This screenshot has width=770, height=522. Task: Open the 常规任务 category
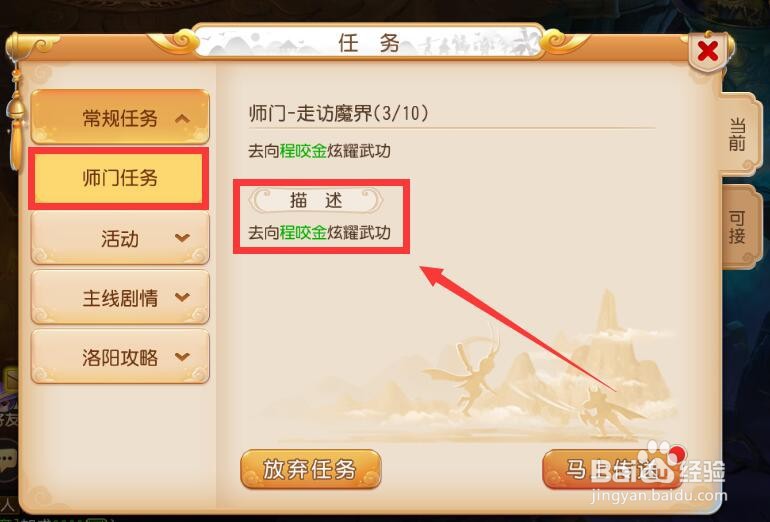click(120, 117)
